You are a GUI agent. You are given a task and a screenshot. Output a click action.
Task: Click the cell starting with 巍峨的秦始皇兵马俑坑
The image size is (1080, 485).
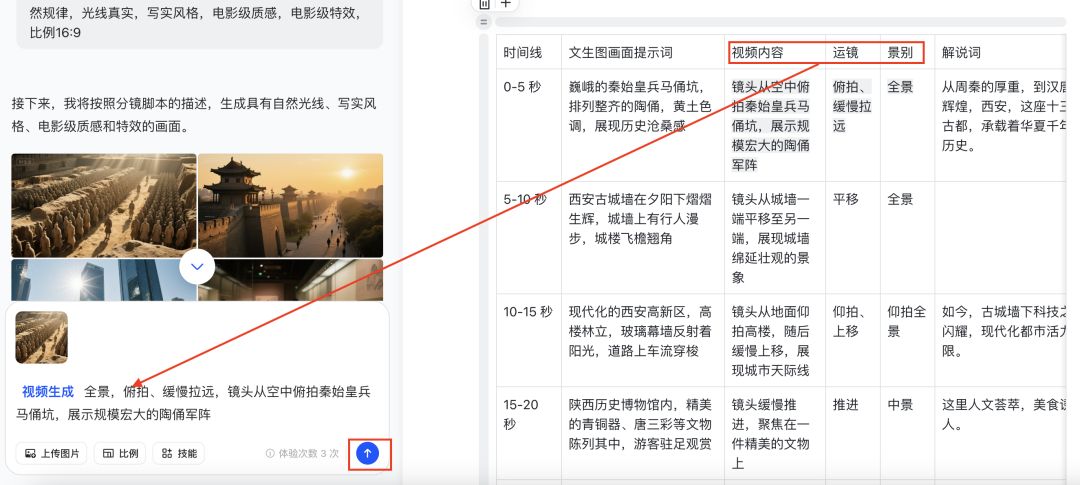(643, 125)
